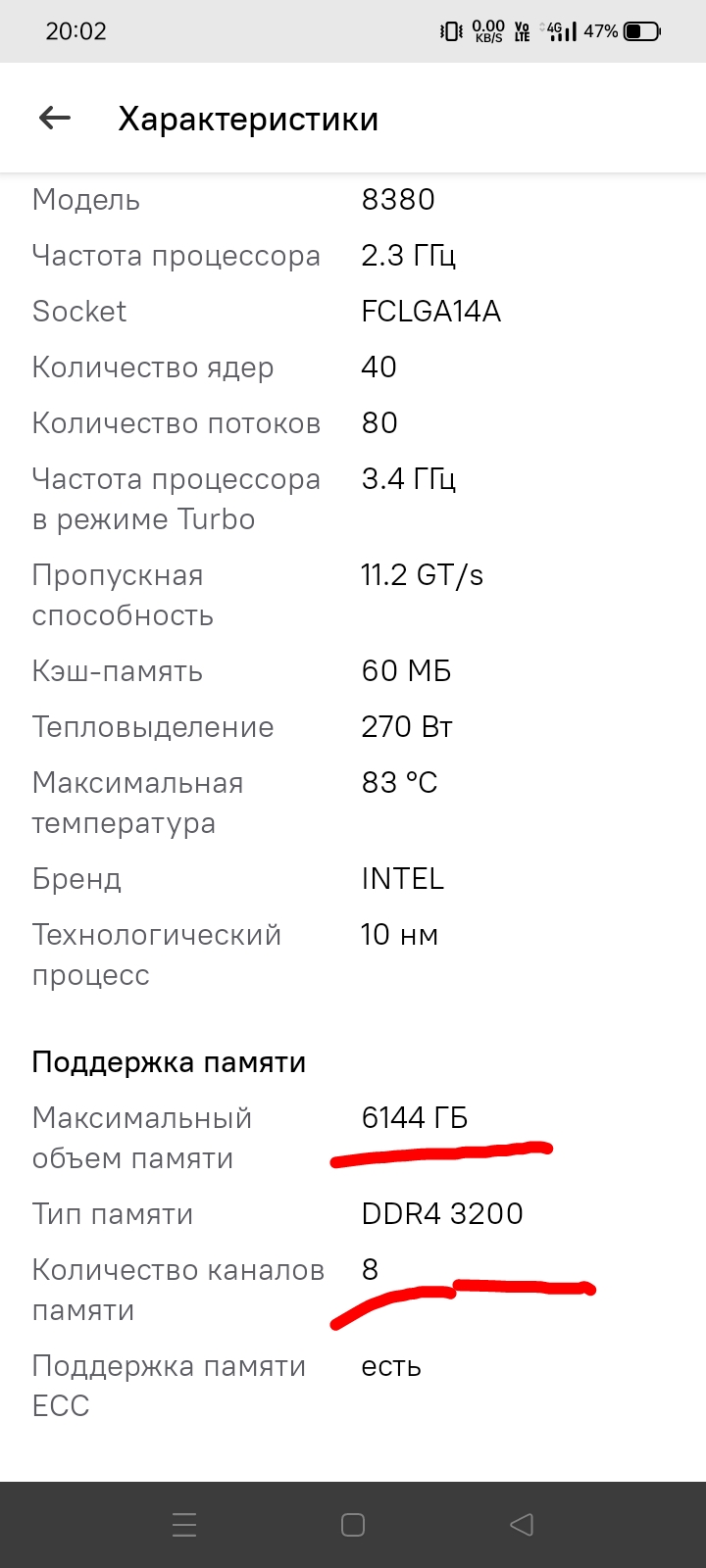Viewport: 706px width, 1568px height.
Task: Tap the VoLTE status icon
Action: pos(522,31)
